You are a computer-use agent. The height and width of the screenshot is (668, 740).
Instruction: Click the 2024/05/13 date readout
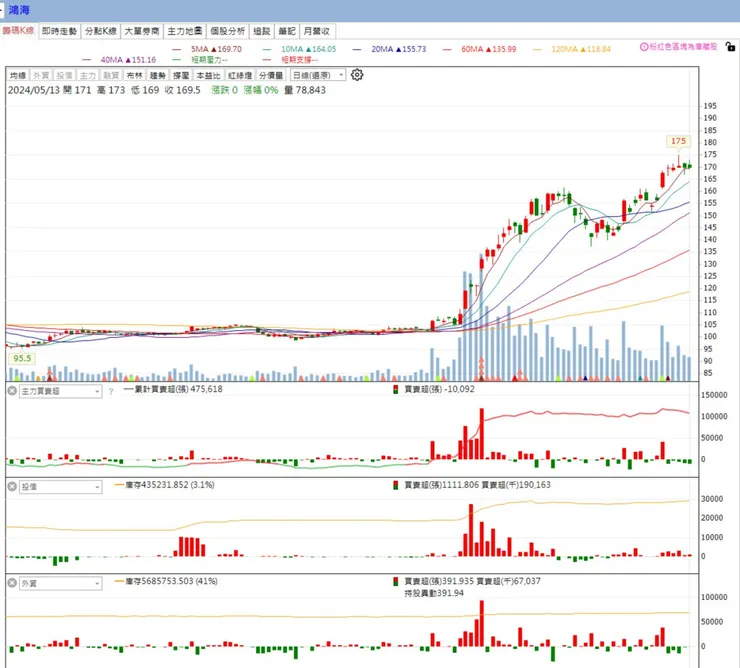34,90
